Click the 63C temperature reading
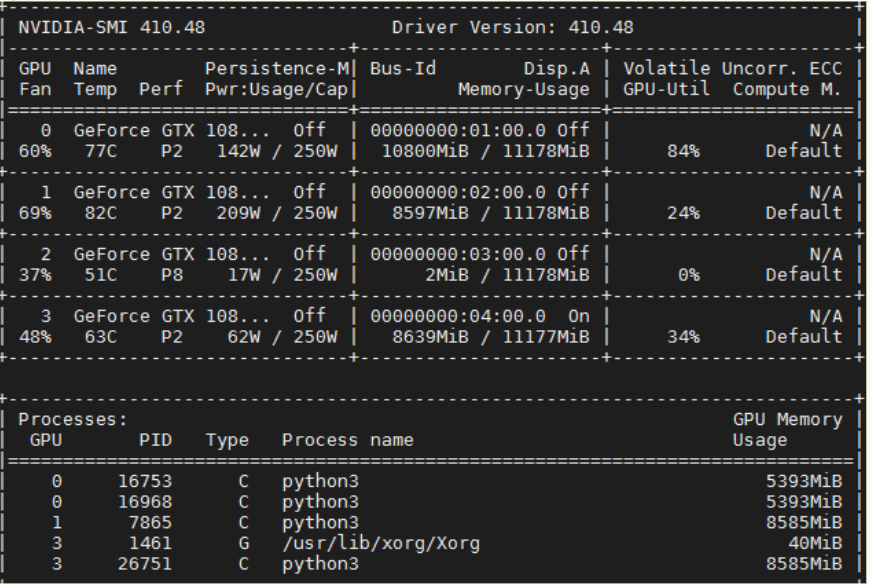This screenshot has width=870, height=585. click(100, 337)
